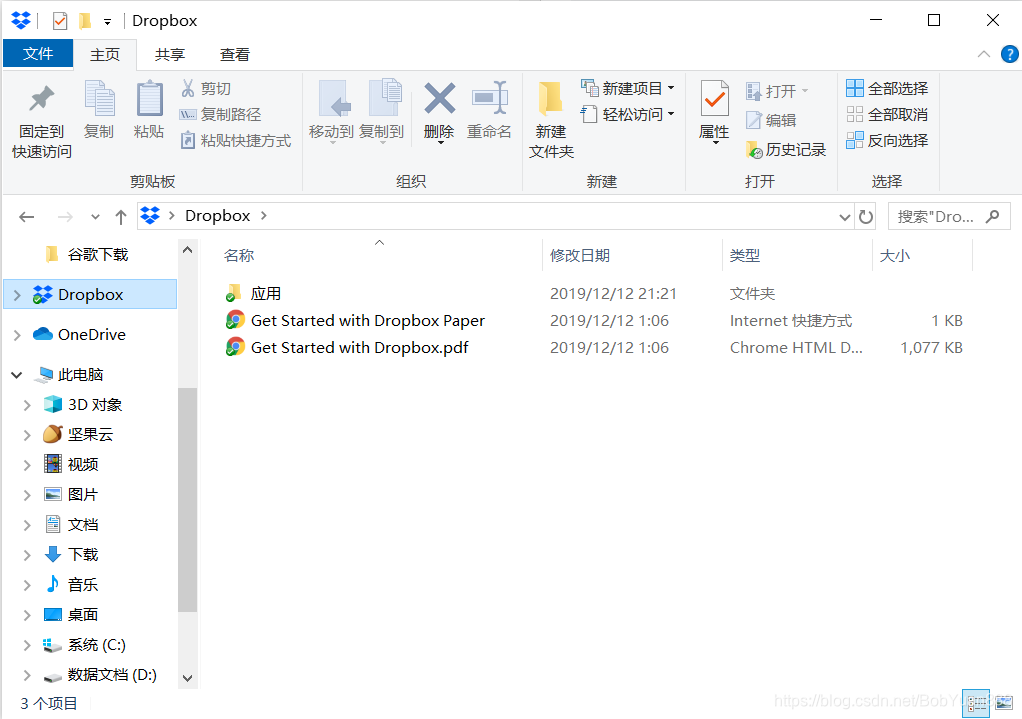
Task: Click Invert selection (反向选择)
Action: 887,141
